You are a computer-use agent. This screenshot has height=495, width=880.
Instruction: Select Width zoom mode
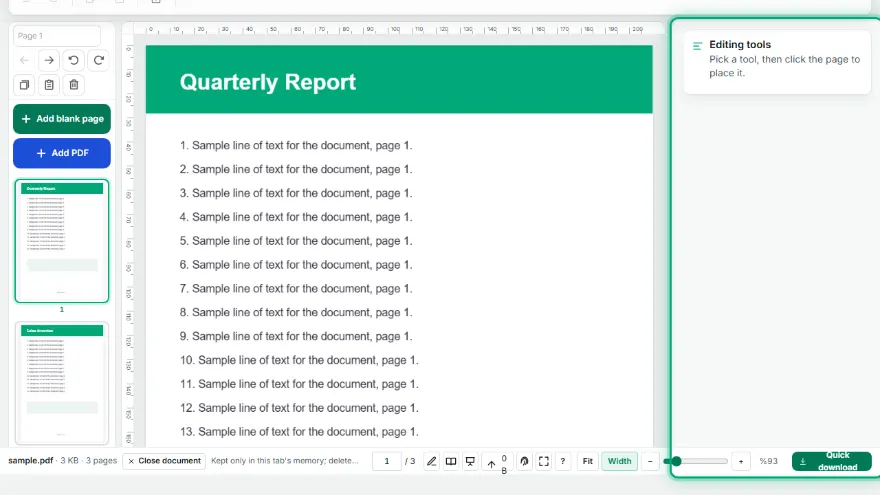[620, 461]
